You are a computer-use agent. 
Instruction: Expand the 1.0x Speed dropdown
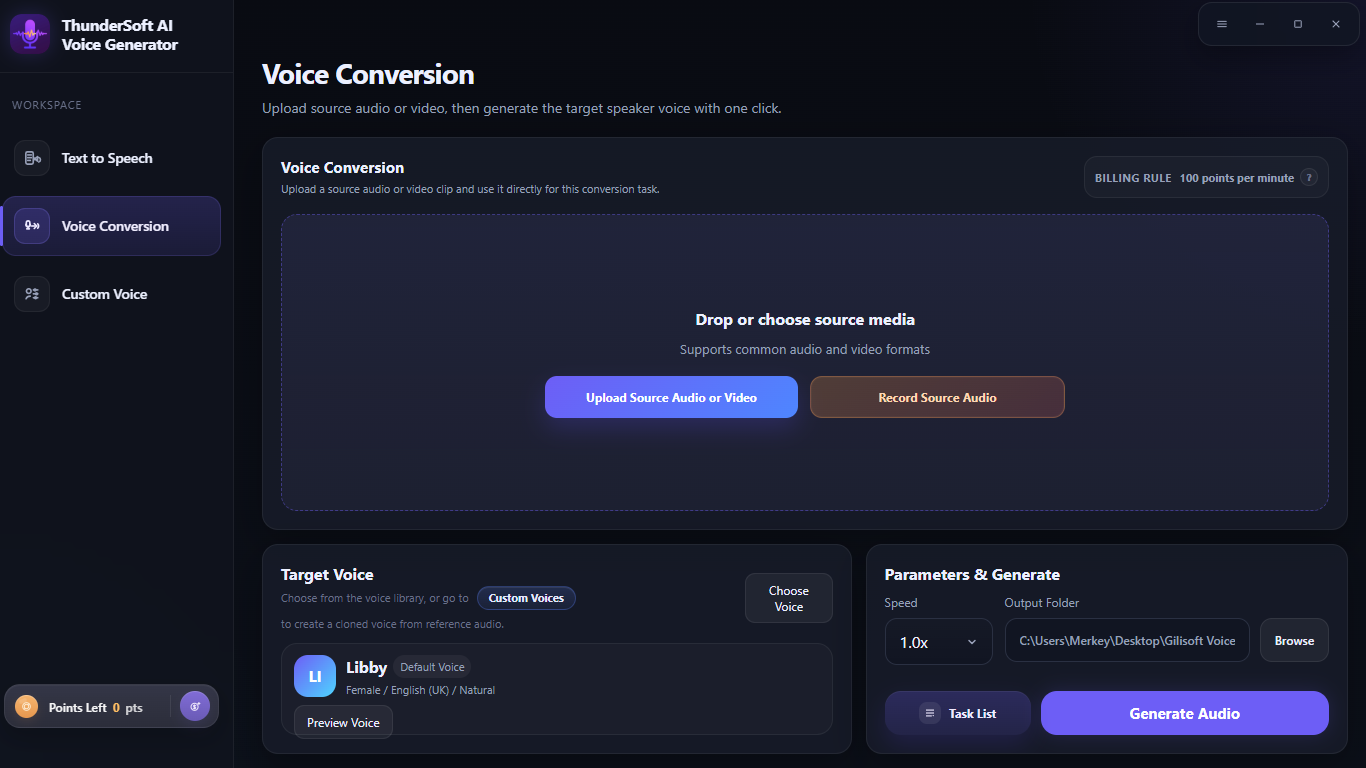click(x=939, y=641)
